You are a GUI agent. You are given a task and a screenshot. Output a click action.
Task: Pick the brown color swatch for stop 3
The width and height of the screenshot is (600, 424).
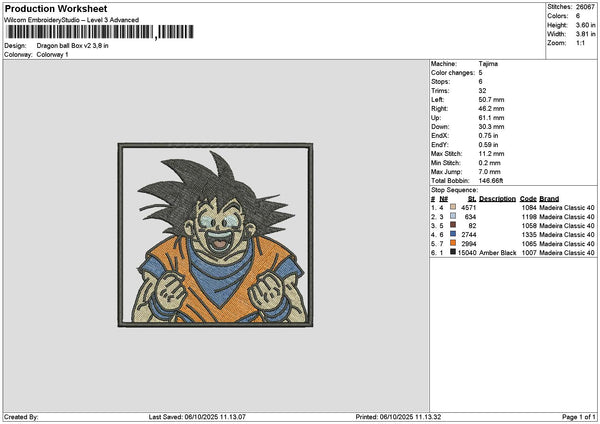[453, 225]
